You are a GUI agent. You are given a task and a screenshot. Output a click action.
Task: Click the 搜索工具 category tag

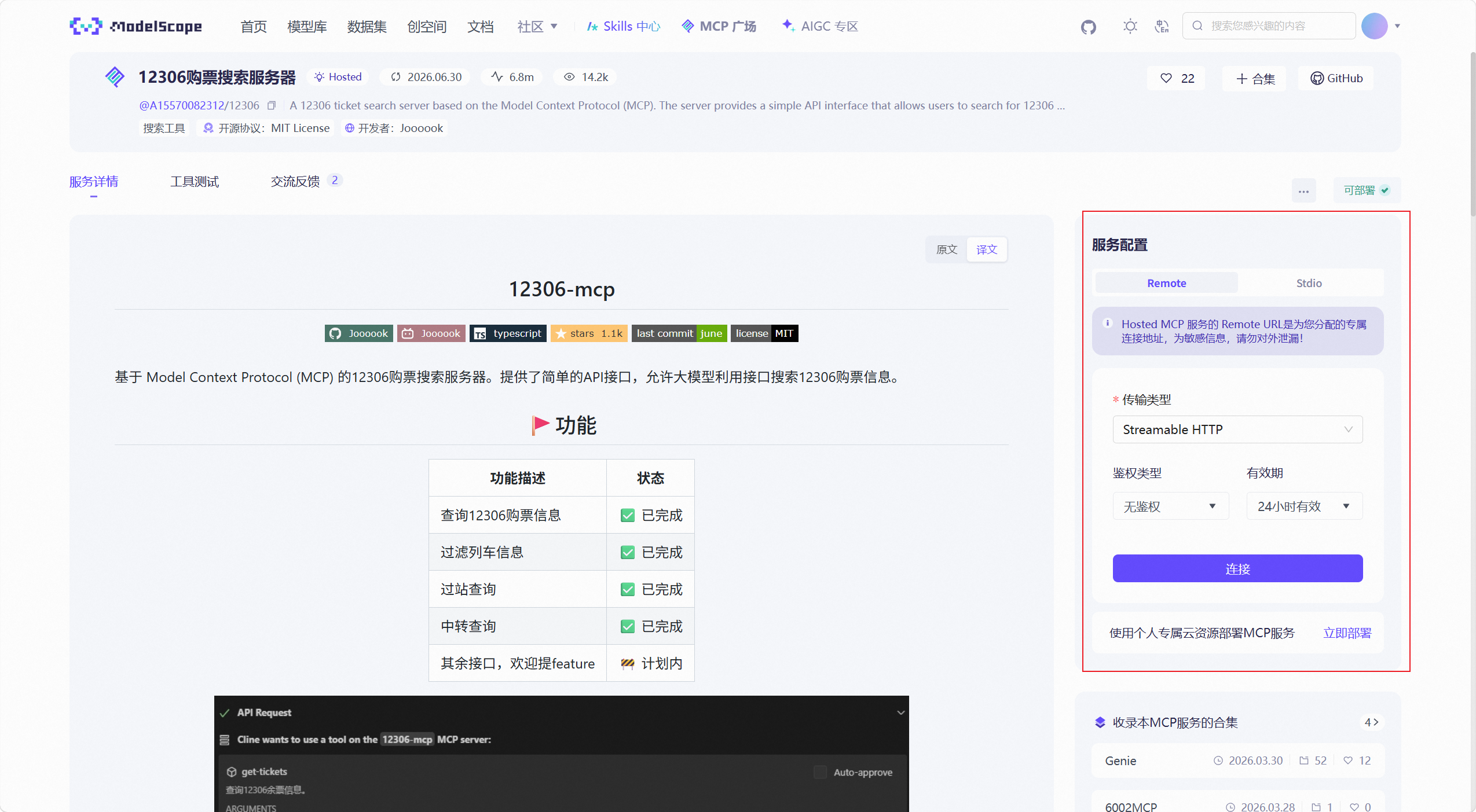point(164,128)
